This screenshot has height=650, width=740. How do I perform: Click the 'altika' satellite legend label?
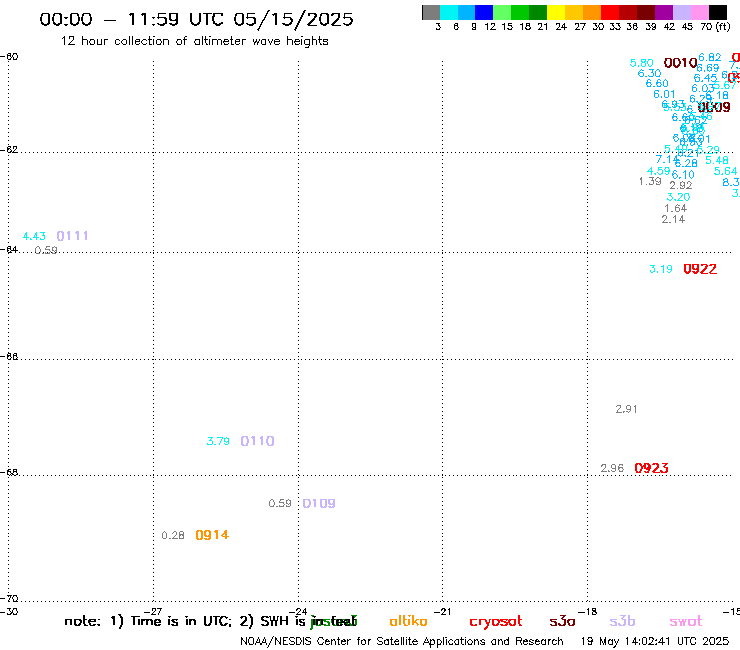(x=408, y=621)
